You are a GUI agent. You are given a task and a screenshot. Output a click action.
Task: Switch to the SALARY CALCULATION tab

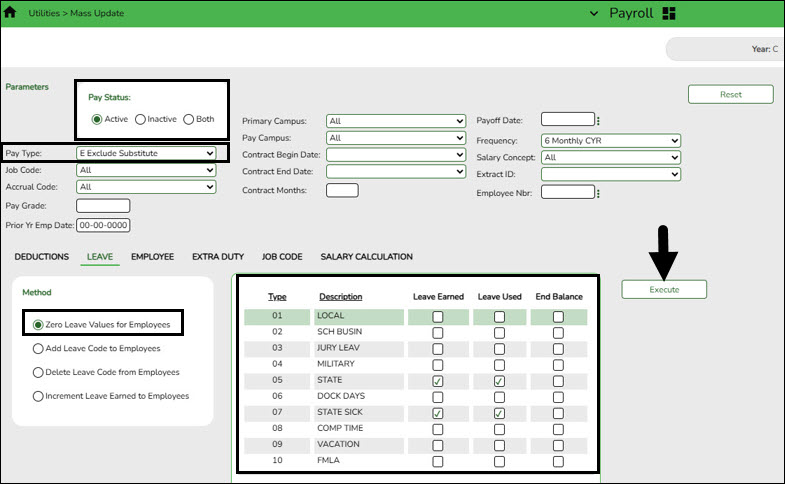(x=366, y=257)
